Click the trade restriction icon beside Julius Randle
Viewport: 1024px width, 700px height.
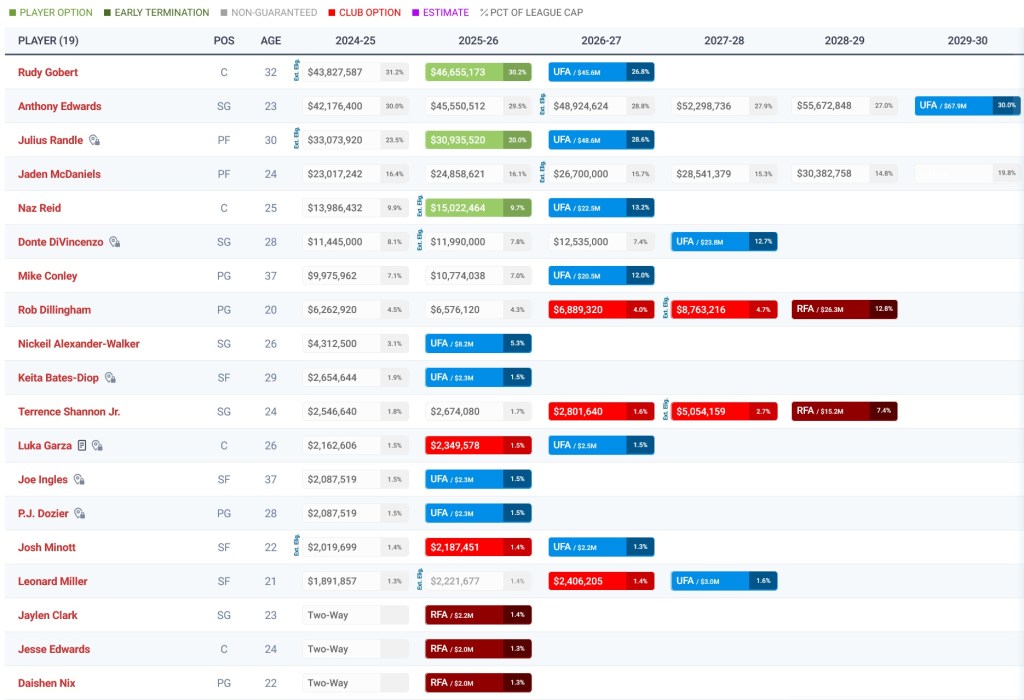point(94,140)
